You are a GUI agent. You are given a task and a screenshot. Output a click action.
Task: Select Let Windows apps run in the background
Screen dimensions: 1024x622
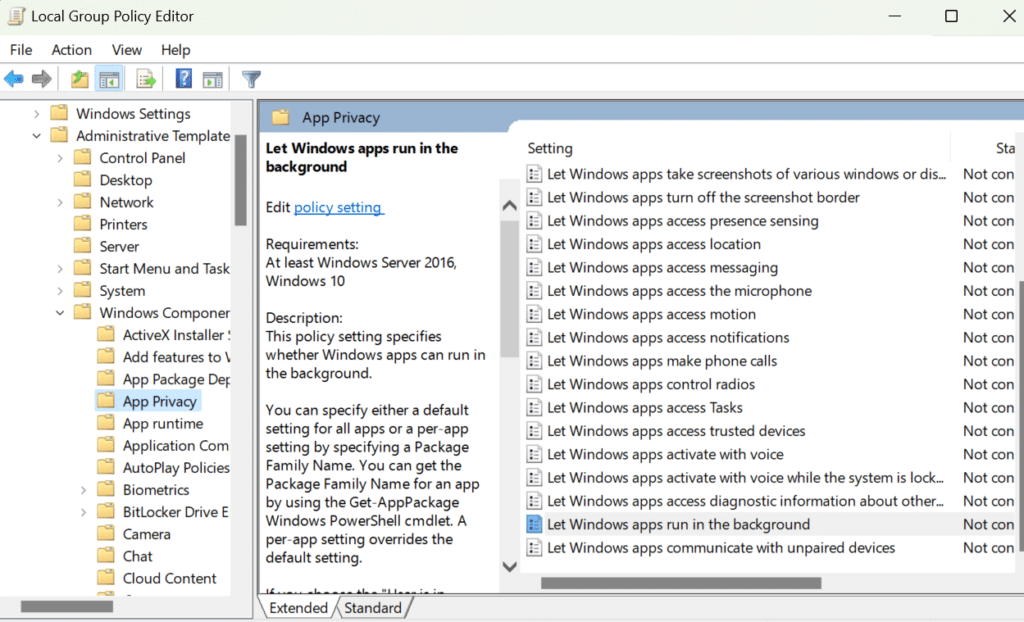pos(679,525)
